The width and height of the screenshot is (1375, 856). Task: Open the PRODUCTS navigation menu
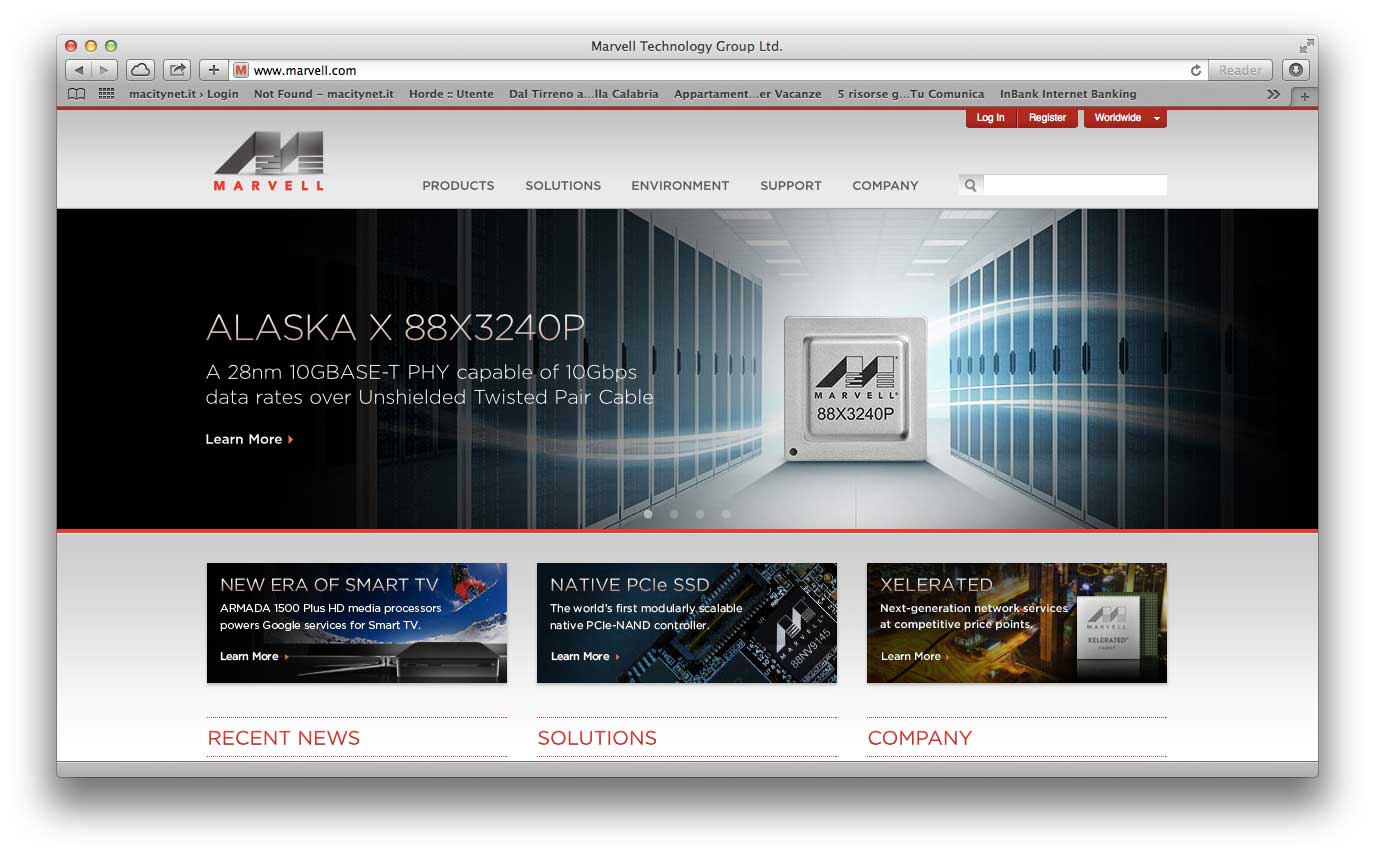point(458,185)
